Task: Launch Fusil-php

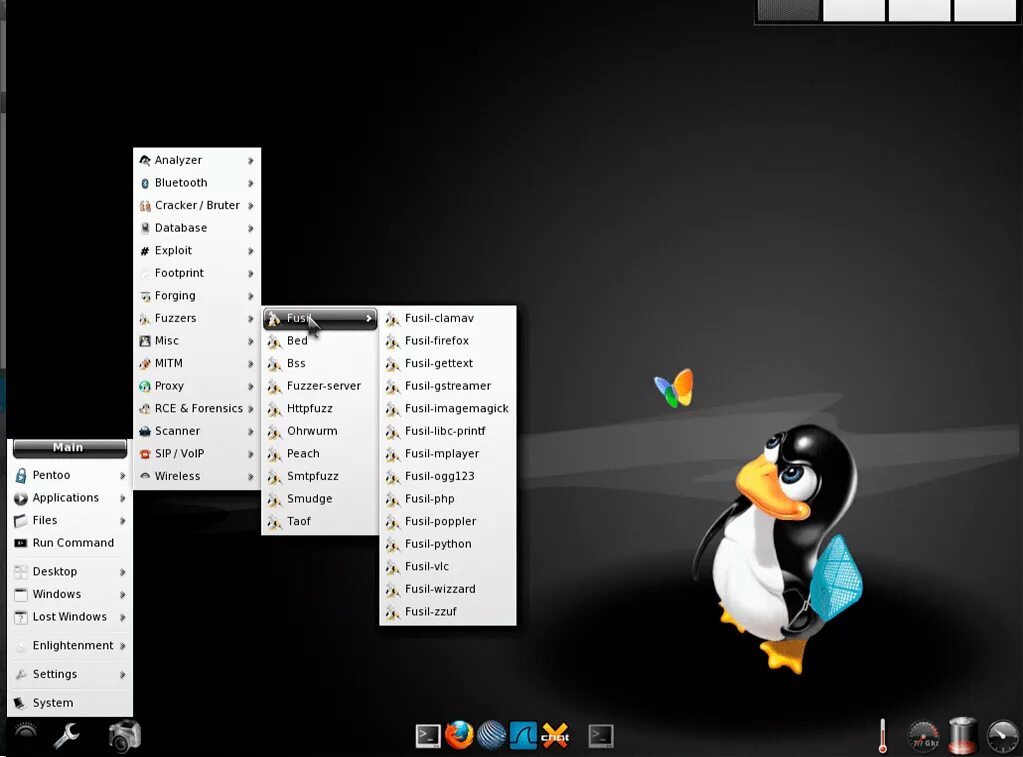Action: coord(448,499)
